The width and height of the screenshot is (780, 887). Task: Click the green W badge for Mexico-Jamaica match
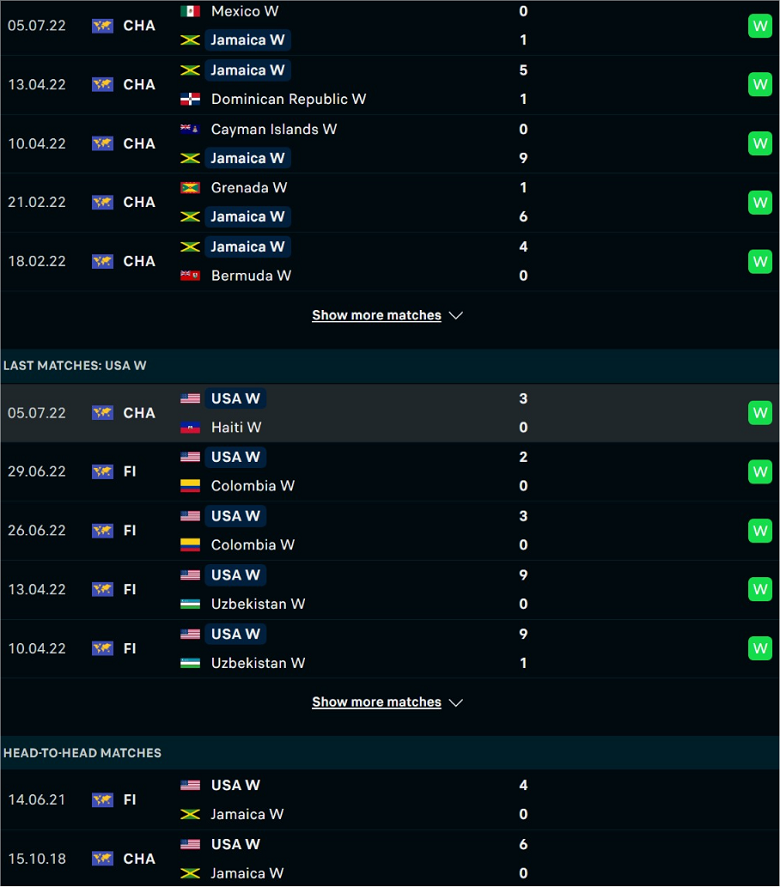coord(760,26)
